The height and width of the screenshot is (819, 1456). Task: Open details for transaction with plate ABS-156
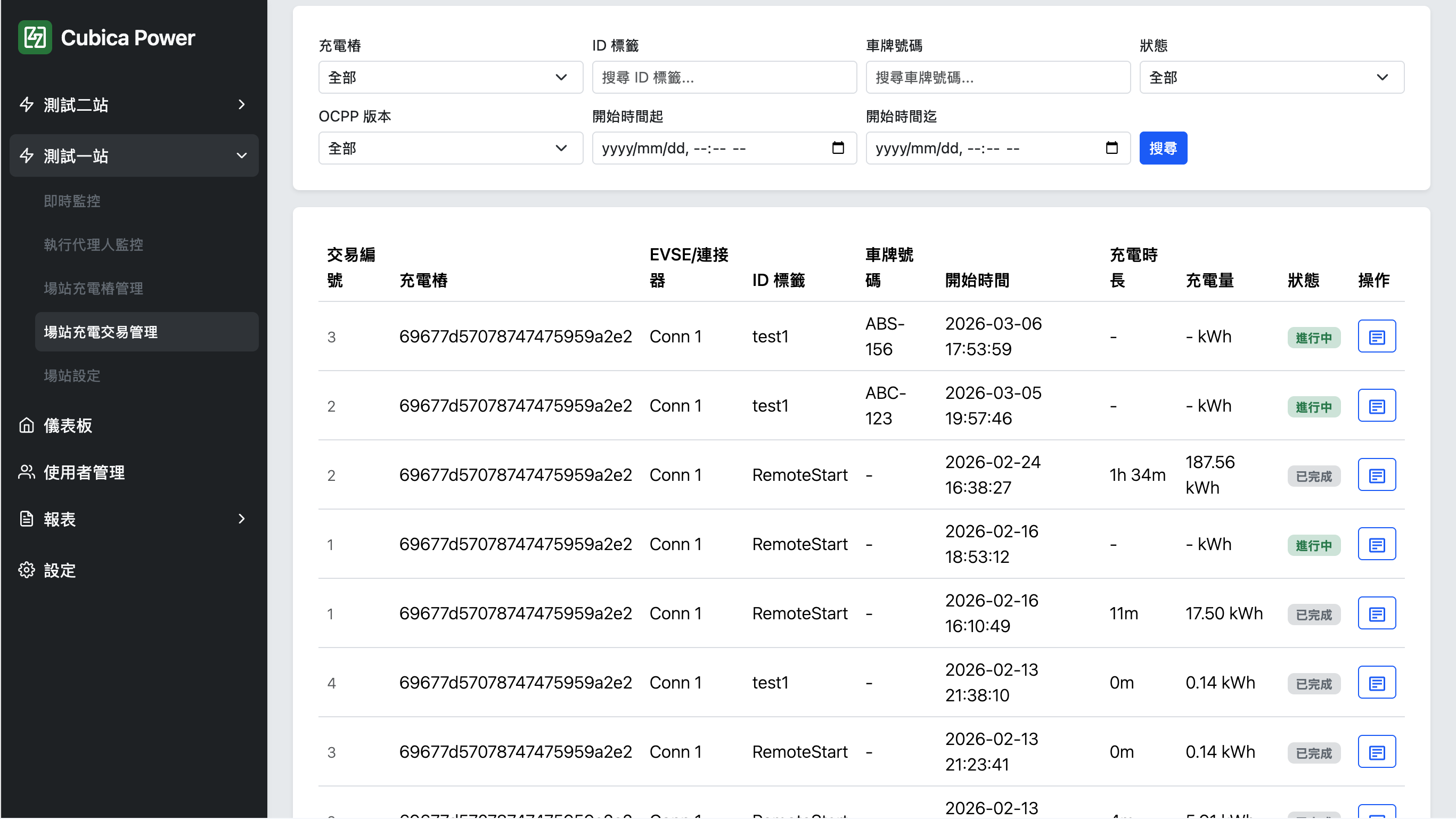(x=1376, y=337)
